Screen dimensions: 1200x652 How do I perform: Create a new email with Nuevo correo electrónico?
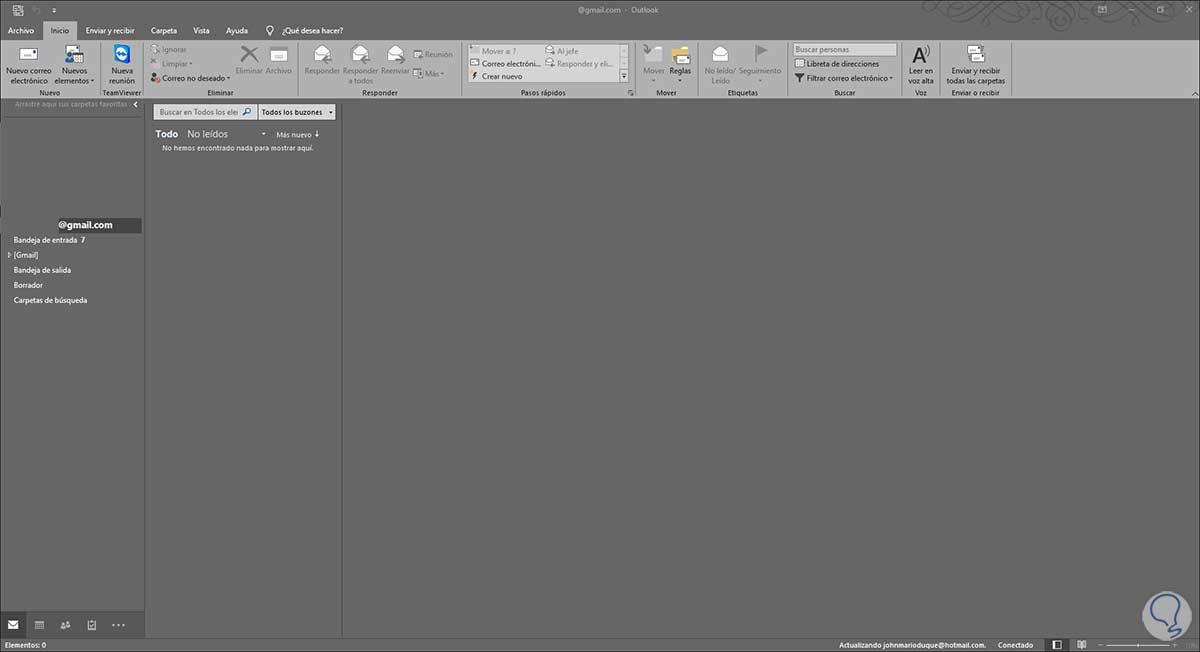(28, 64)
